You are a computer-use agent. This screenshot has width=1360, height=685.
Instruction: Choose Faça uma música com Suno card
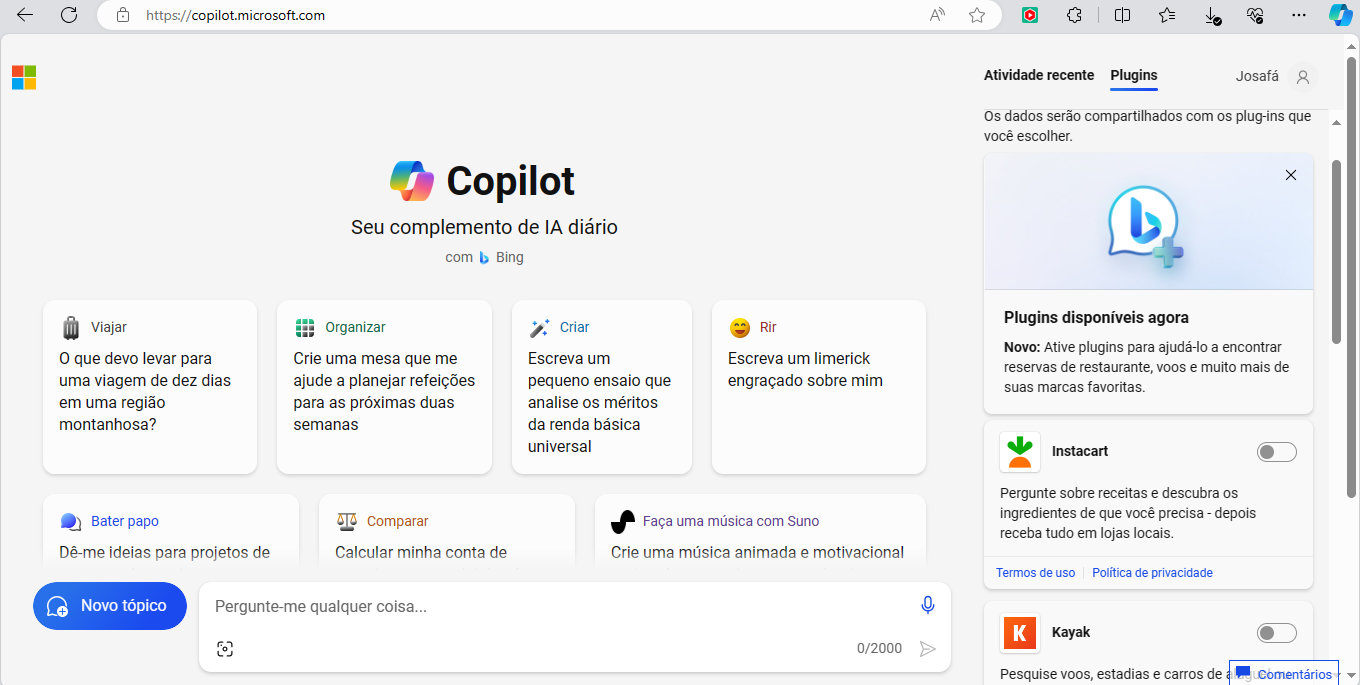point(761,532)
